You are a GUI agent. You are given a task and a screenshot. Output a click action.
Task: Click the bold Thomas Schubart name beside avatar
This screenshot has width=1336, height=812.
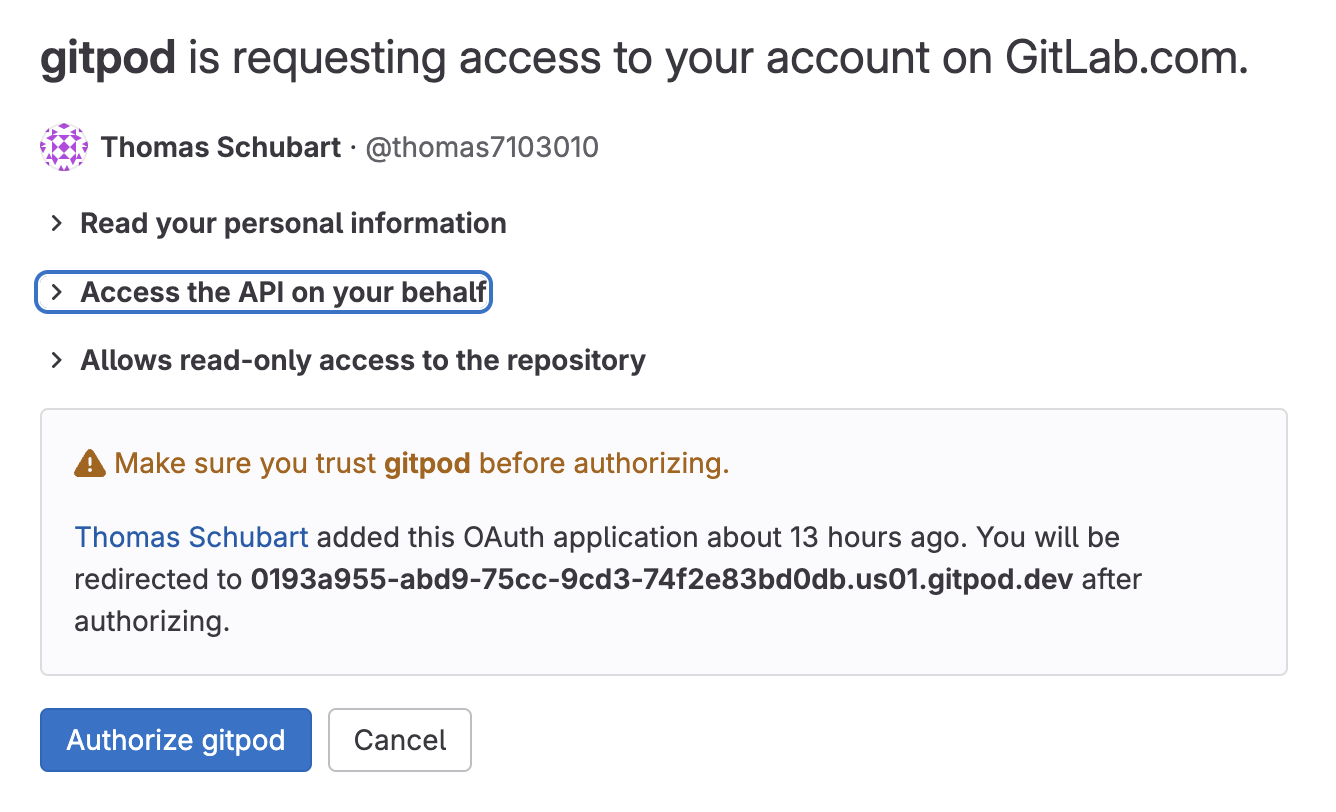221,148
